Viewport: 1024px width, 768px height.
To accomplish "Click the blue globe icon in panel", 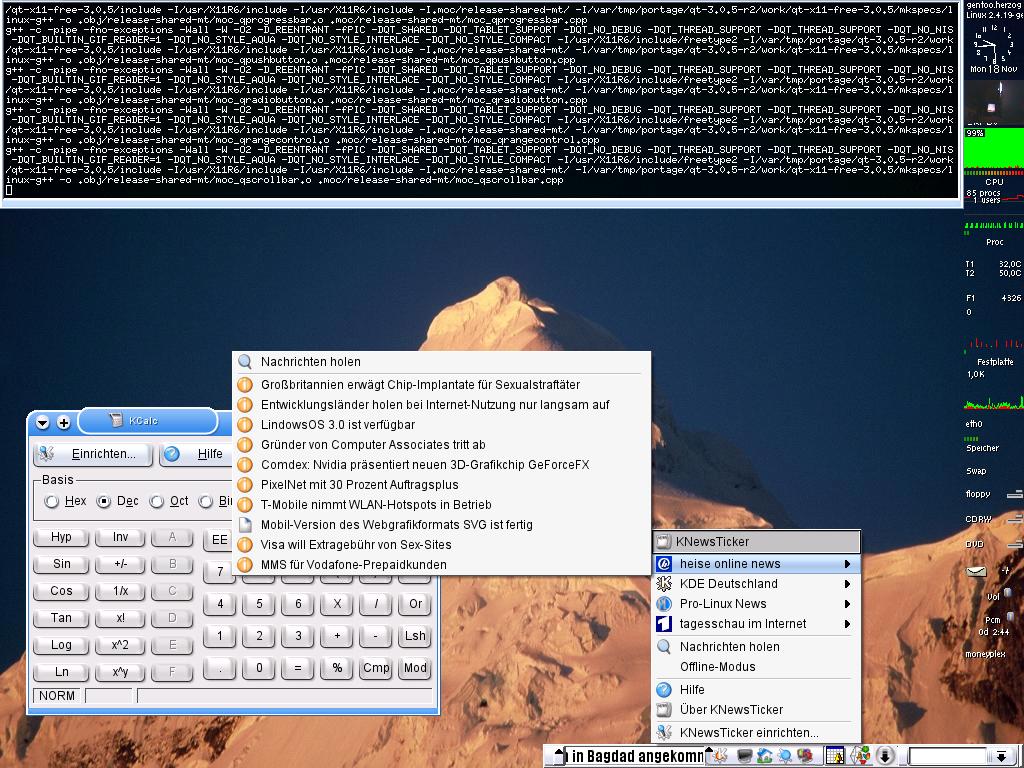I will (x=784, y=756).
